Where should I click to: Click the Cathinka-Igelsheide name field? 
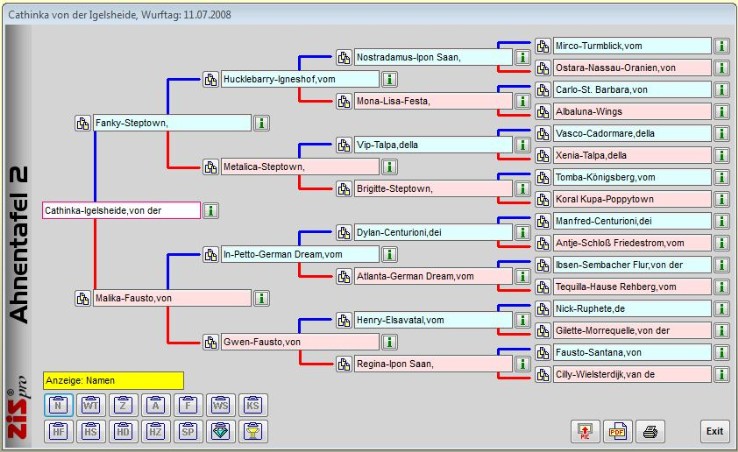coord(121,210)
